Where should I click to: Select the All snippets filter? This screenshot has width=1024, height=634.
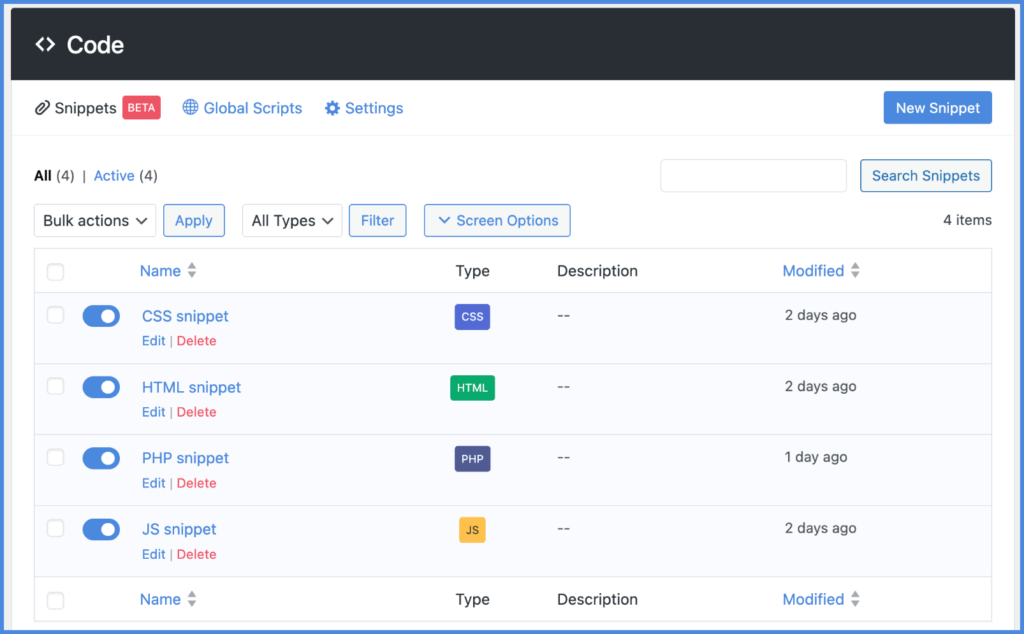44,175
